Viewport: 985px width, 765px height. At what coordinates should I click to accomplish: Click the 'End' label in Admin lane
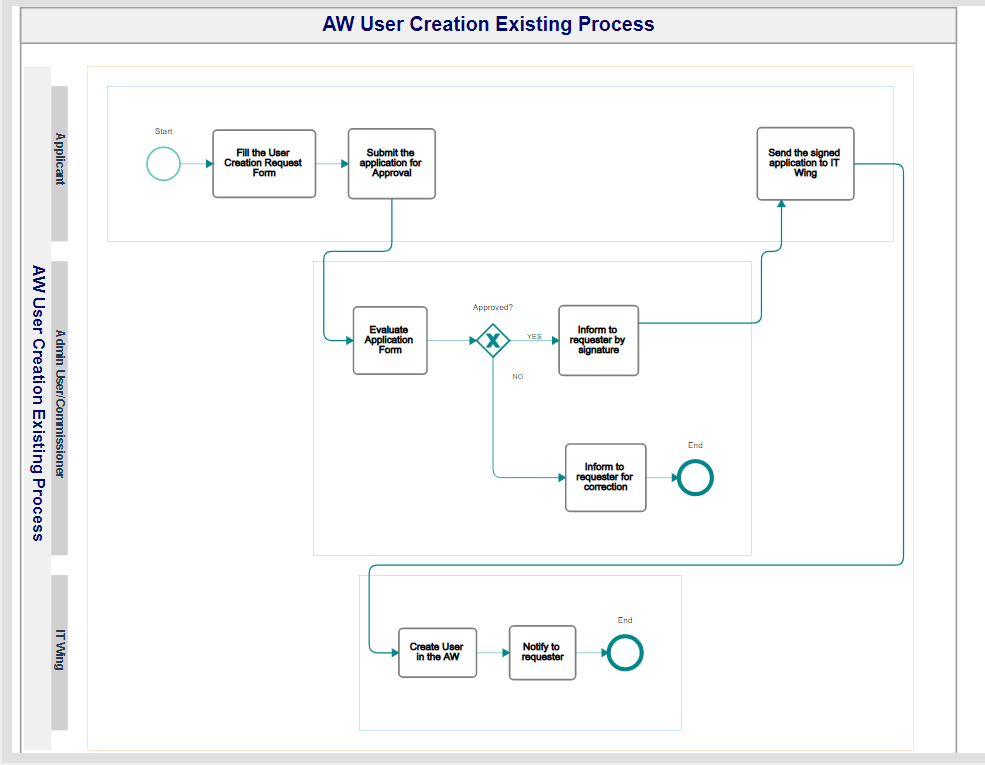pos(695,445)
